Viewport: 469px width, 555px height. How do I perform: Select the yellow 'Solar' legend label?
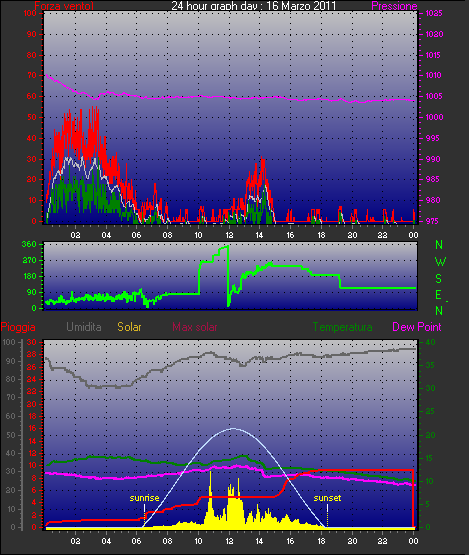[x=129, y=327]
